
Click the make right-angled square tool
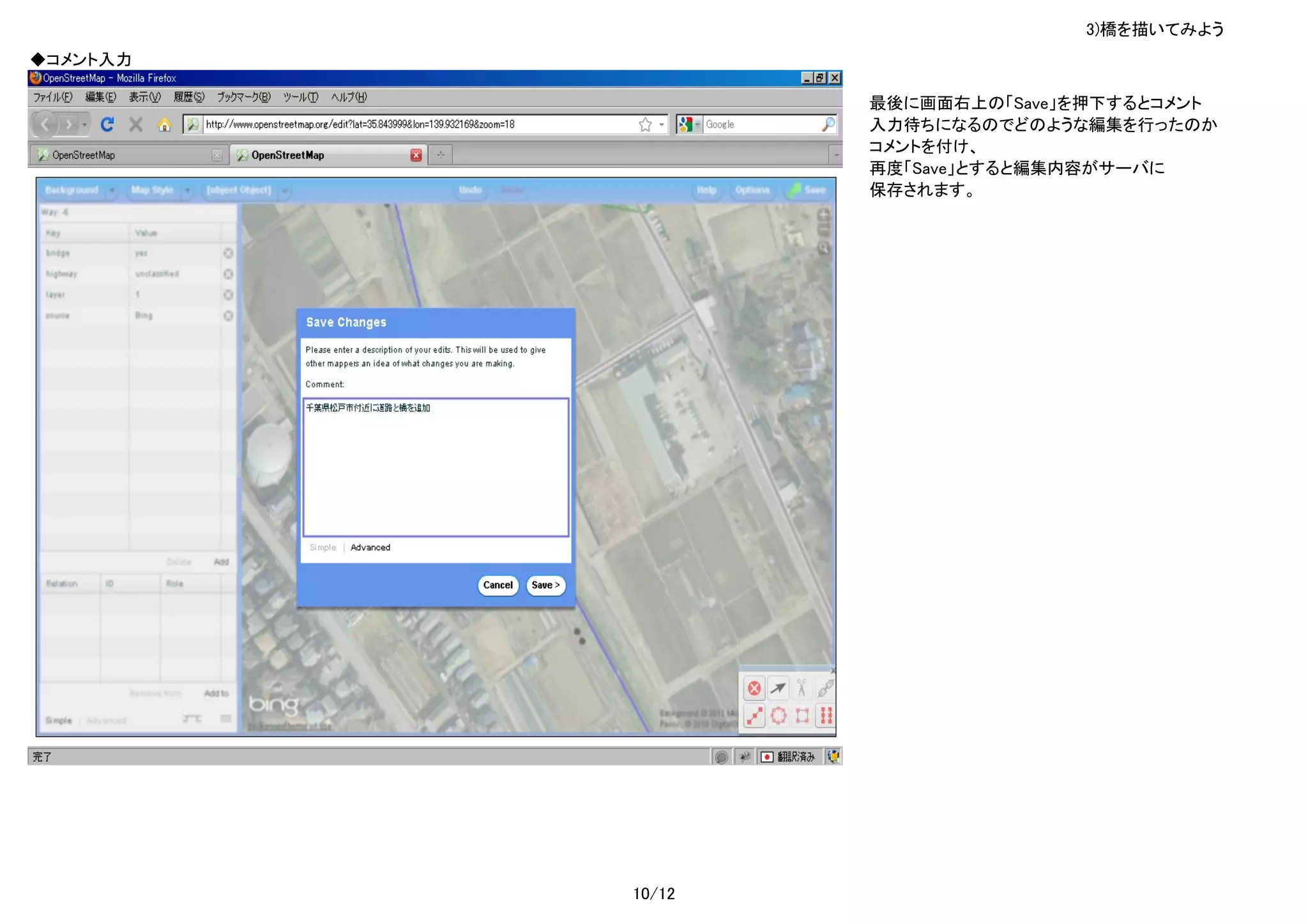[802, 716]
